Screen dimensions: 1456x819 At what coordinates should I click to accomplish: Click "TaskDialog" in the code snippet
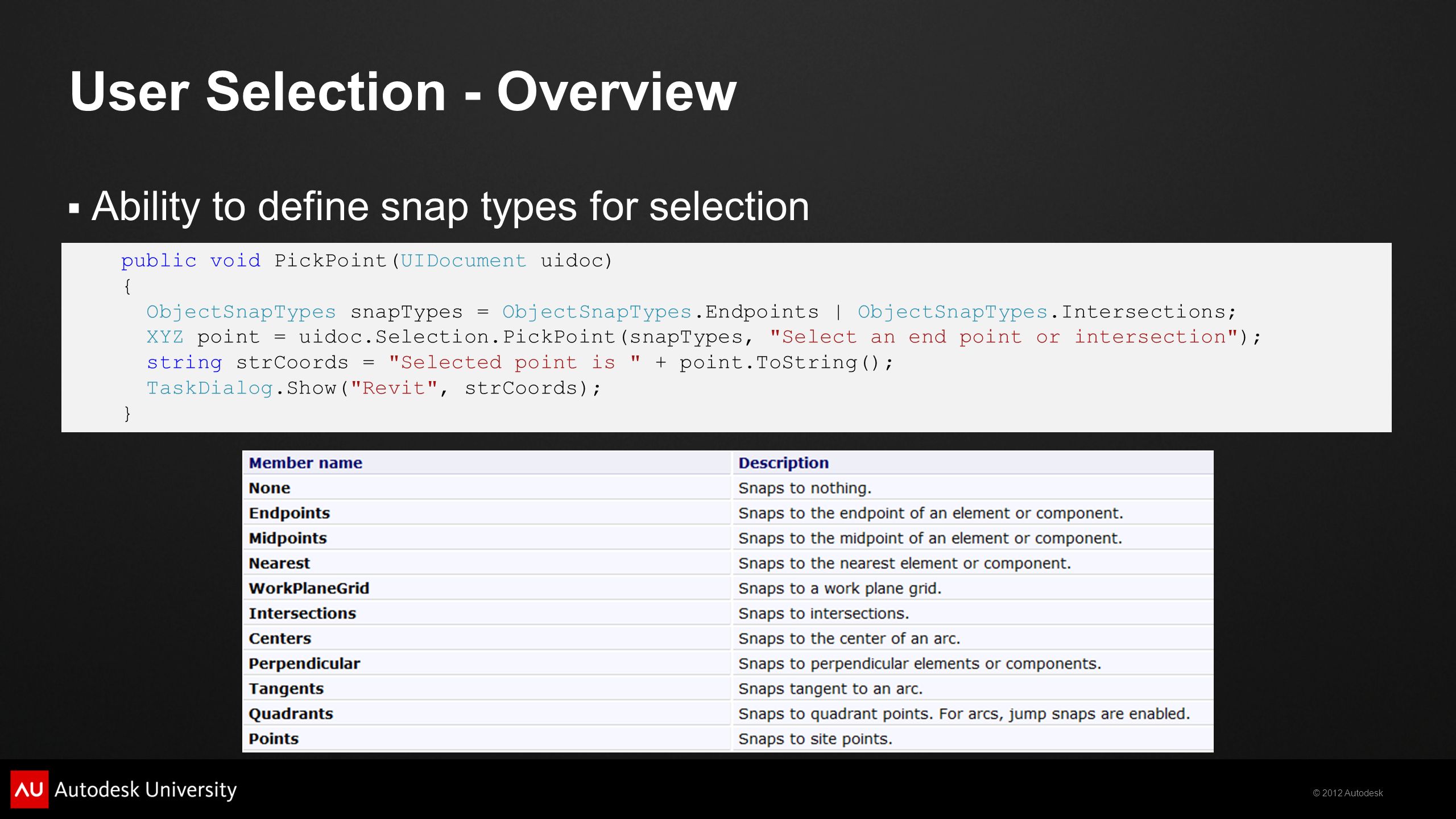pyautogui.click(x=210, y=388)
